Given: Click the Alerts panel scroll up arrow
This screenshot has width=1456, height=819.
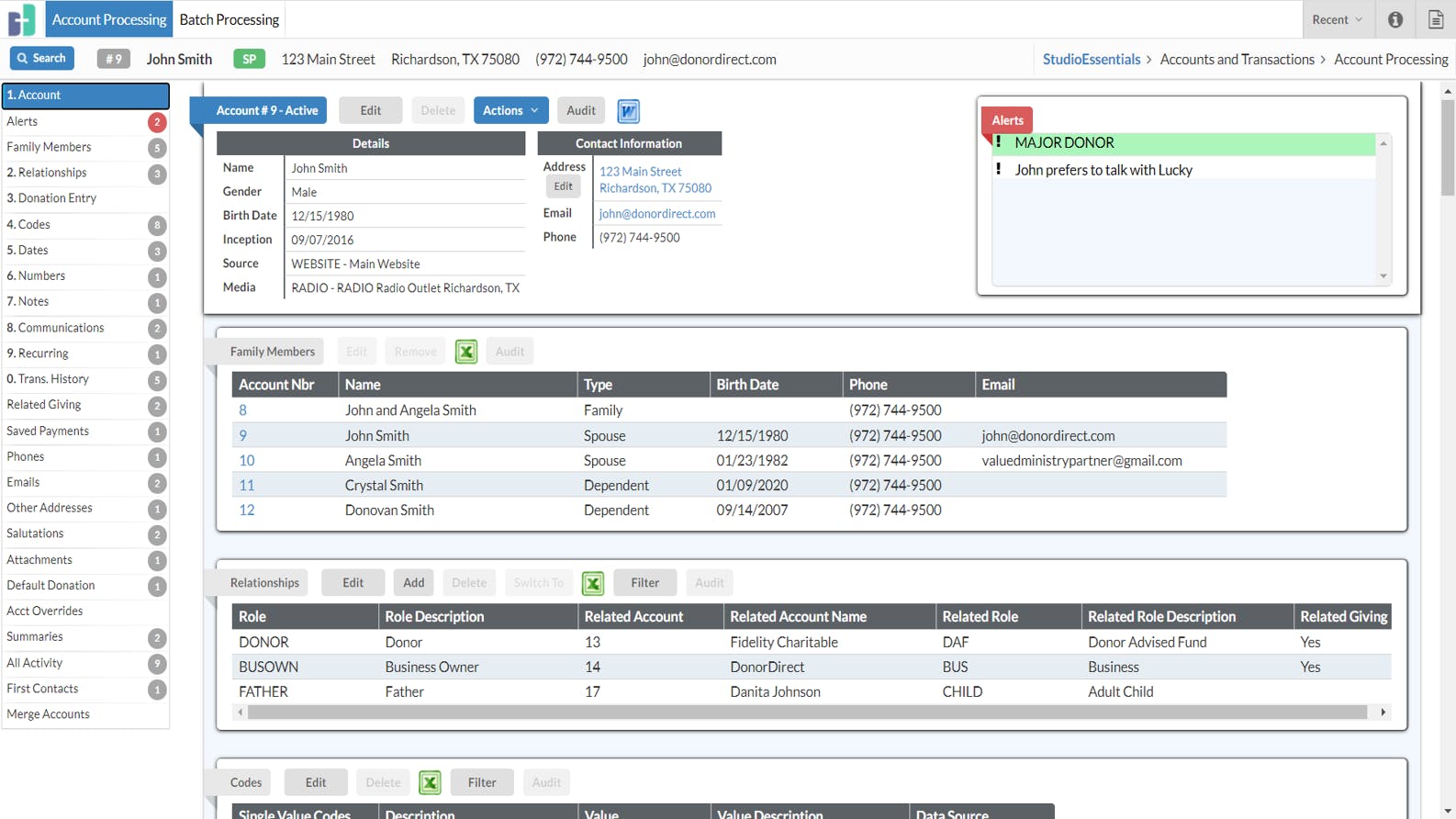Looking at the screenshot, I should click(1383, 143).
